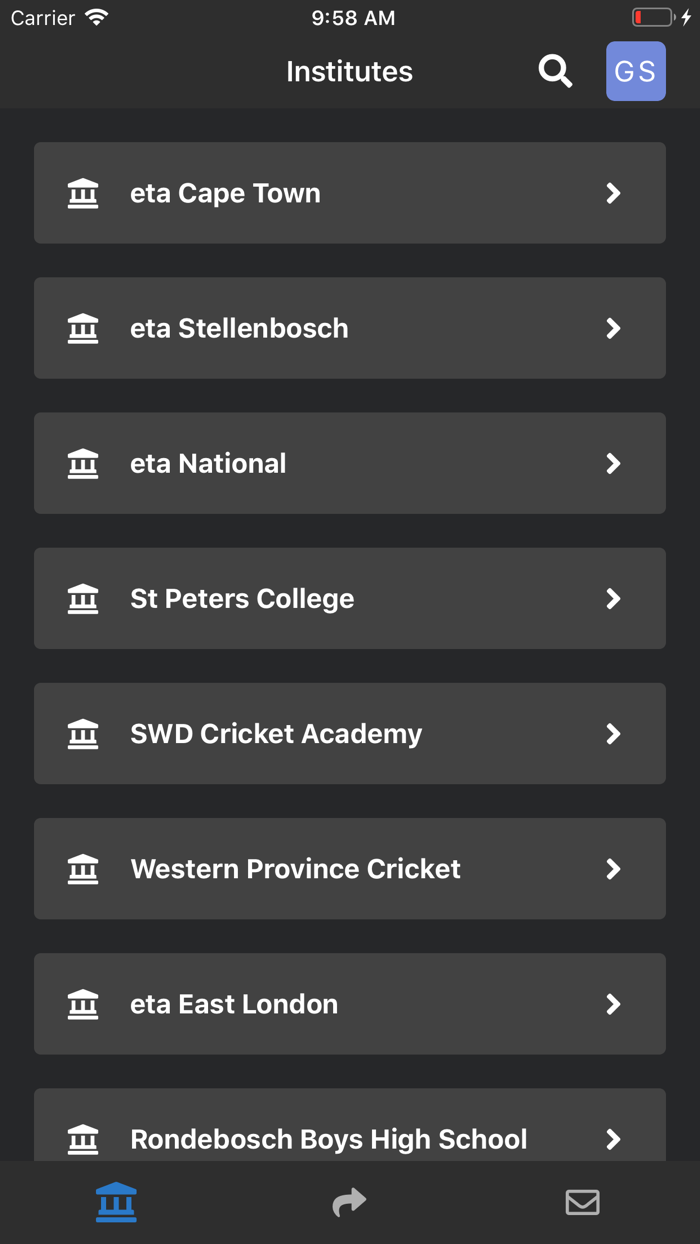Viewport: 700px width, 1244px height.
Task: Tap the Wi-Fi icon in the status bar
Action: (x=95, y=16)
